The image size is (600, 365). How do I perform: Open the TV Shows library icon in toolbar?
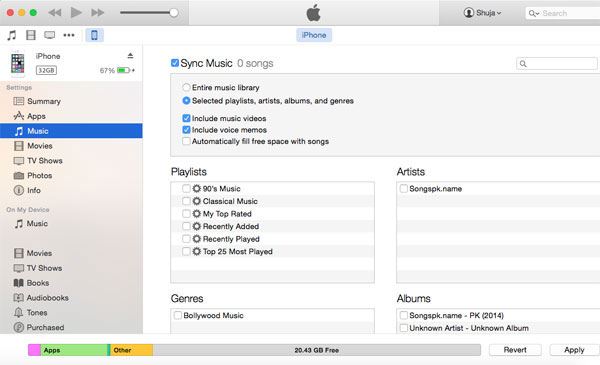point(49,35)
